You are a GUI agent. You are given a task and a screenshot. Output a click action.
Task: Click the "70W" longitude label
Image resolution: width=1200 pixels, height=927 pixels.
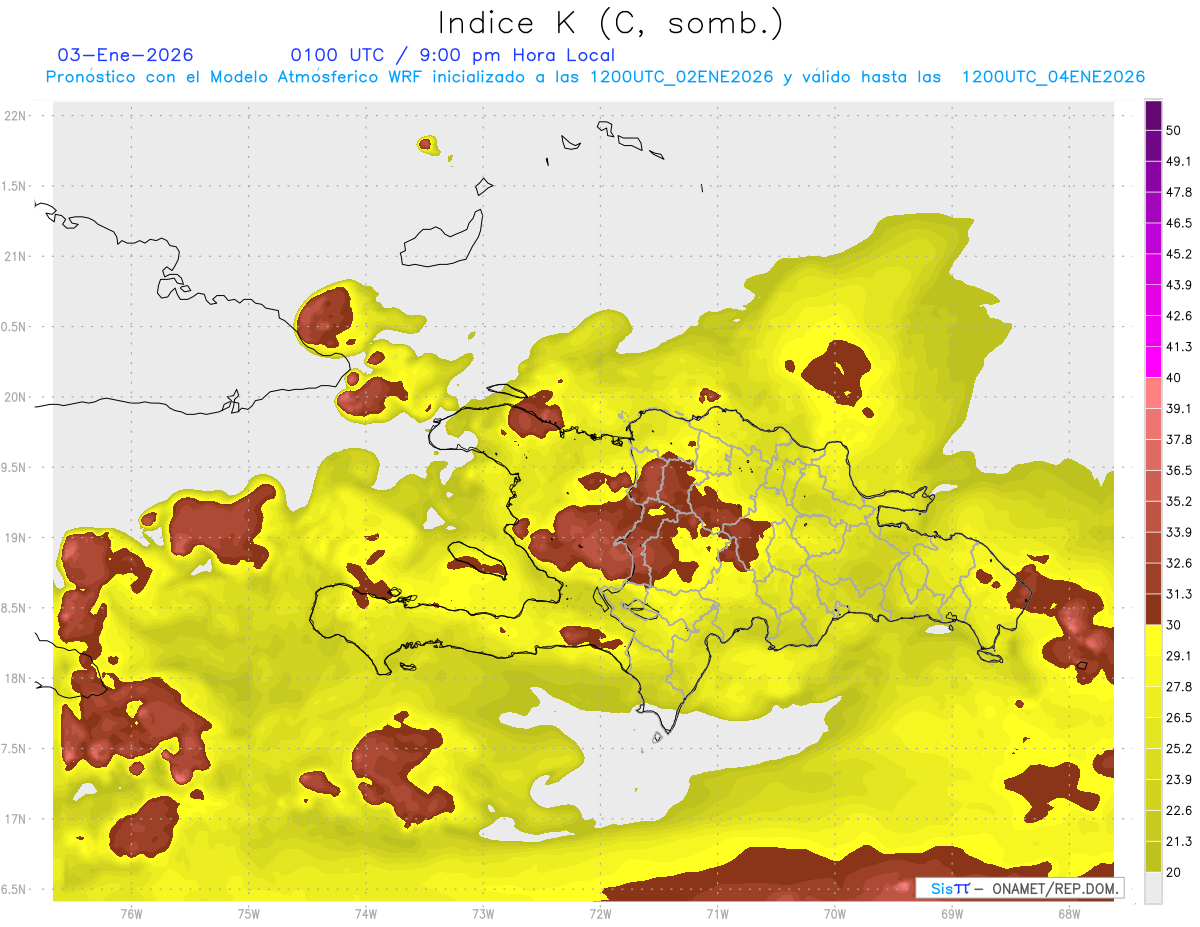point(835,914)
